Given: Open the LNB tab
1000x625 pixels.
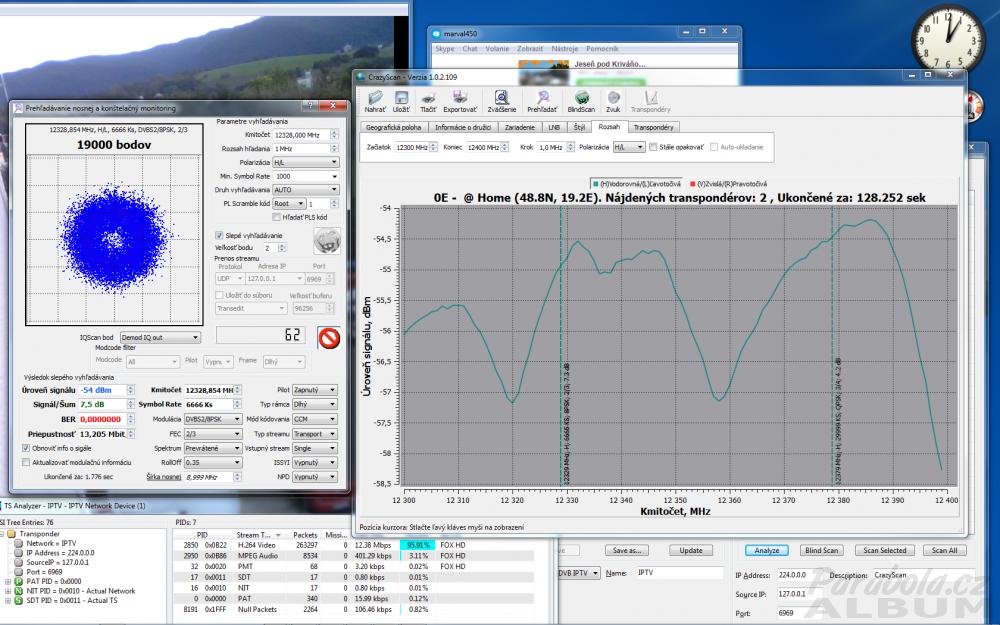Looking at the screenshot, I should 554,128.
